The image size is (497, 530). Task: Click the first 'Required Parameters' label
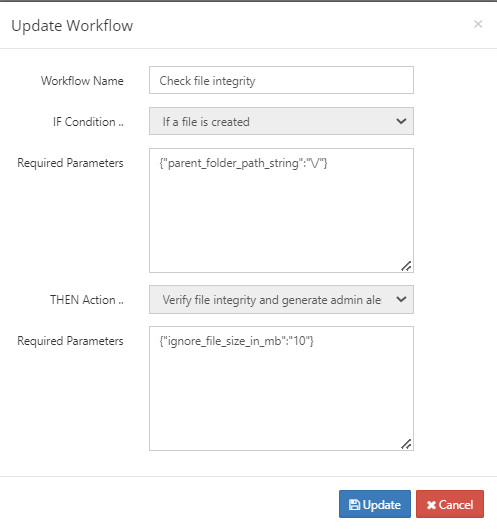tap(70, 163)
